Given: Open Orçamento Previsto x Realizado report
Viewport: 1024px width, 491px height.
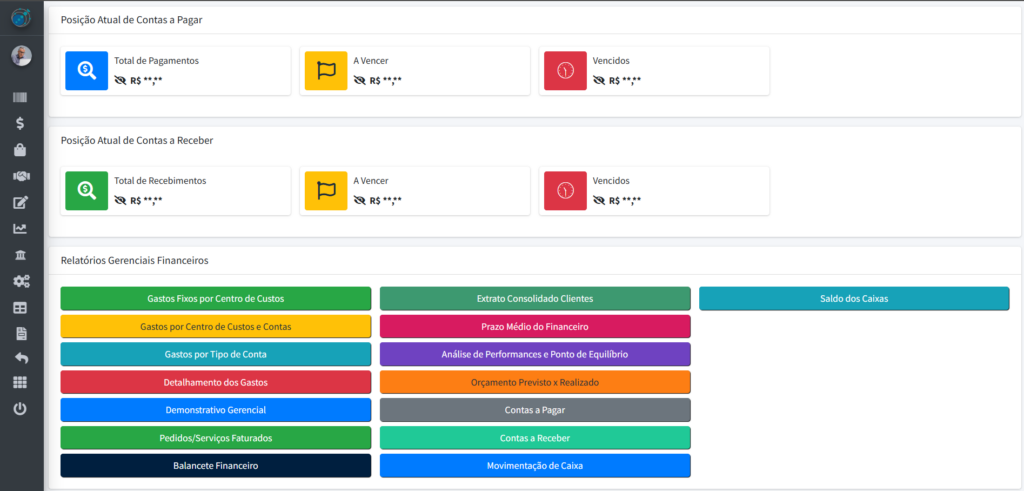Looking at the screenshot, I should point(535,382).
